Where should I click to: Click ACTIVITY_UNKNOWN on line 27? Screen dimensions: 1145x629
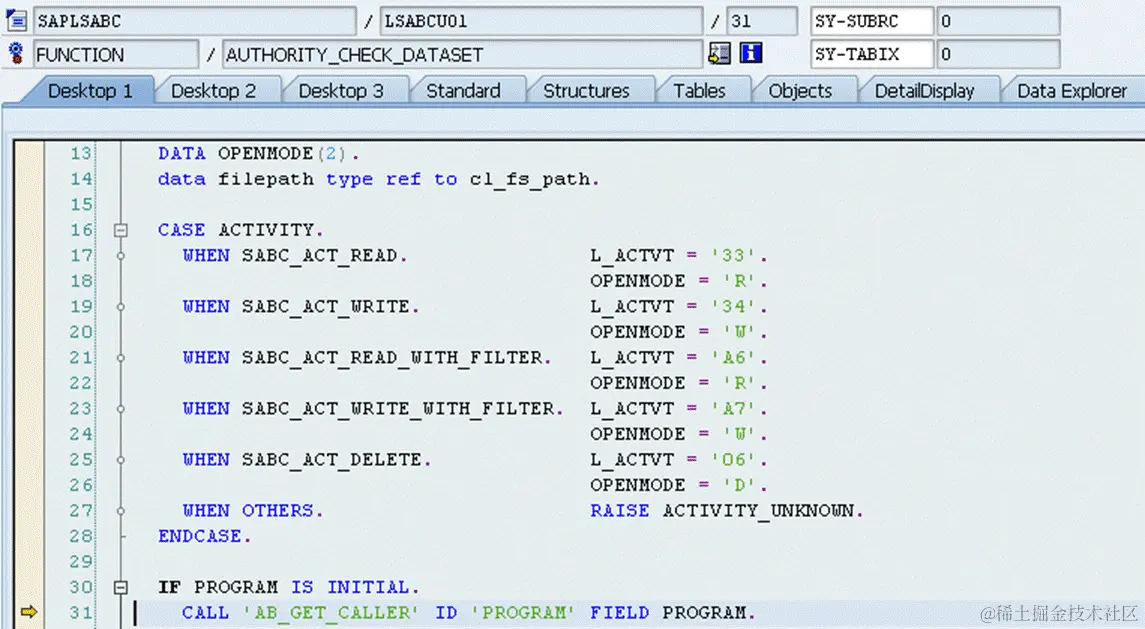758,511
